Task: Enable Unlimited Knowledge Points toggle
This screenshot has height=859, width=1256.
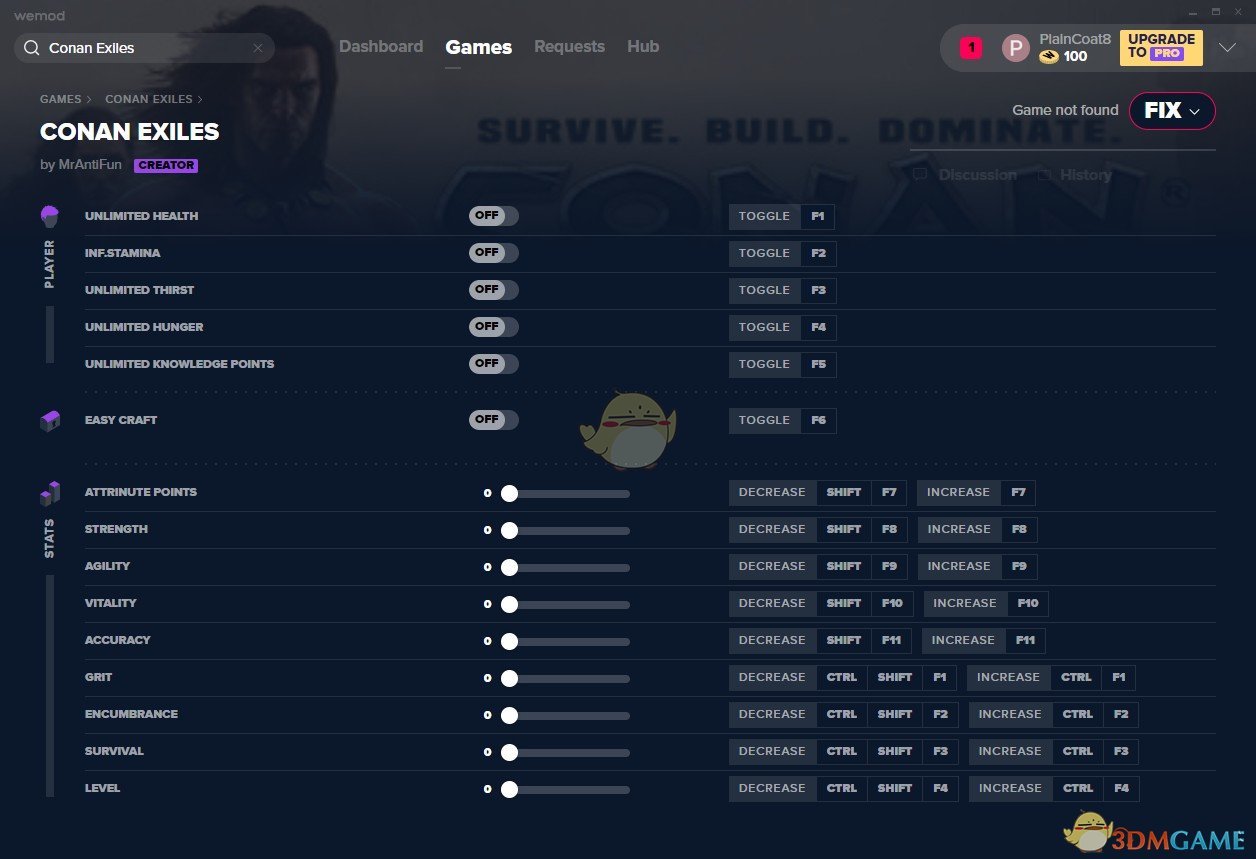Action: click(x=494, y=364)
